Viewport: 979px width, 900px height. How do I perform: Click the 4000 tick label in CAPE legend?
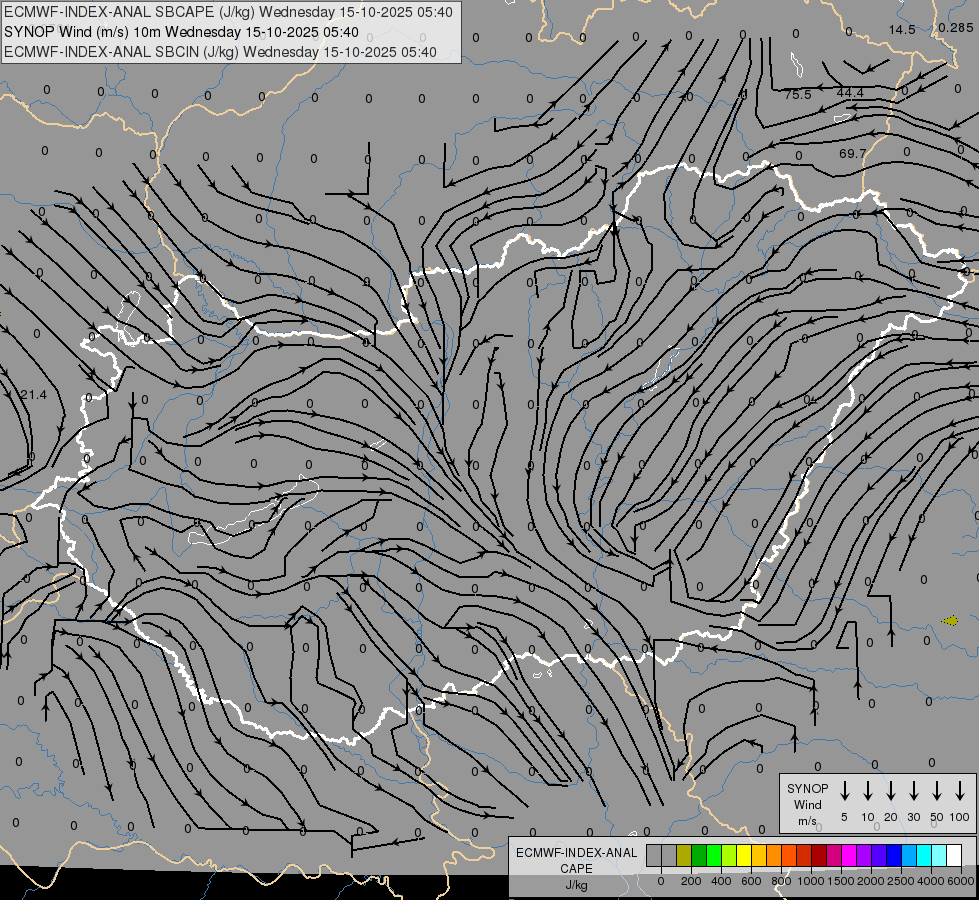coord(930,881)
